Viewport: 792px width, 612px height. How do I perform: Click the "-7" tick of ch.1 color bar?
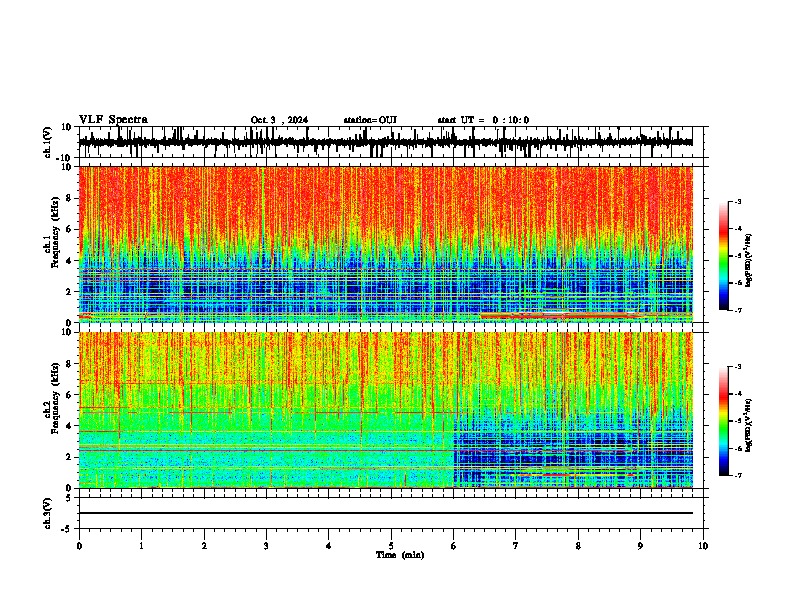pos(738,310)
